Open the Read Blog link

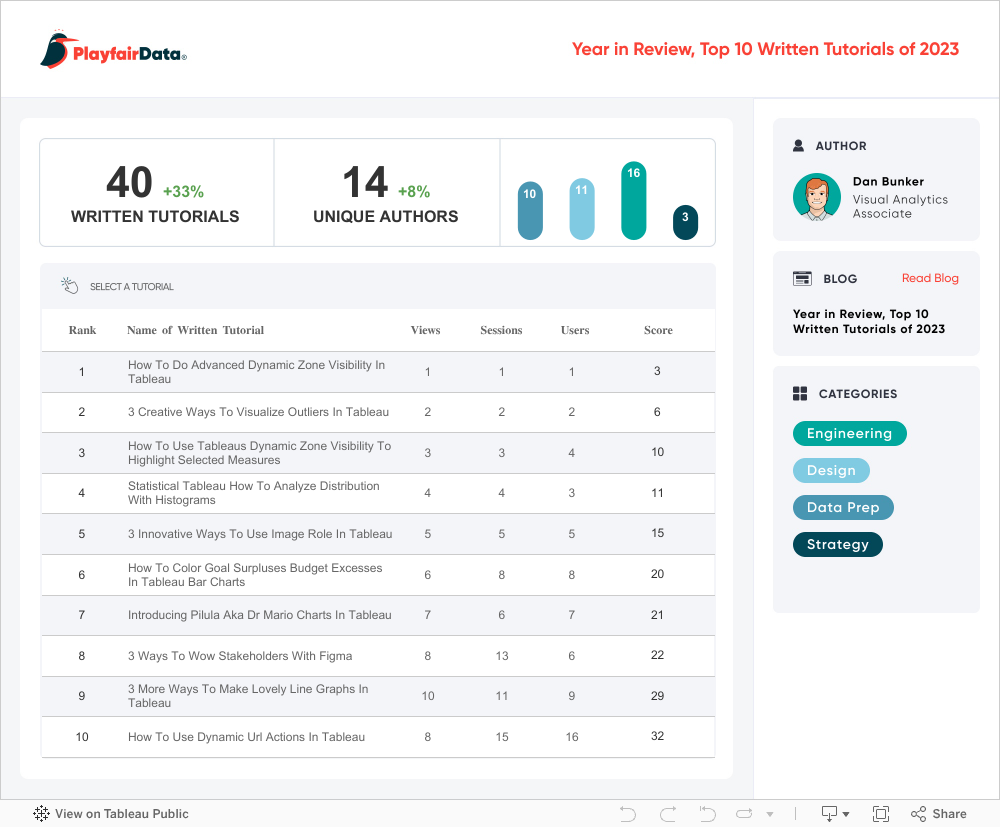pos(930,278)
